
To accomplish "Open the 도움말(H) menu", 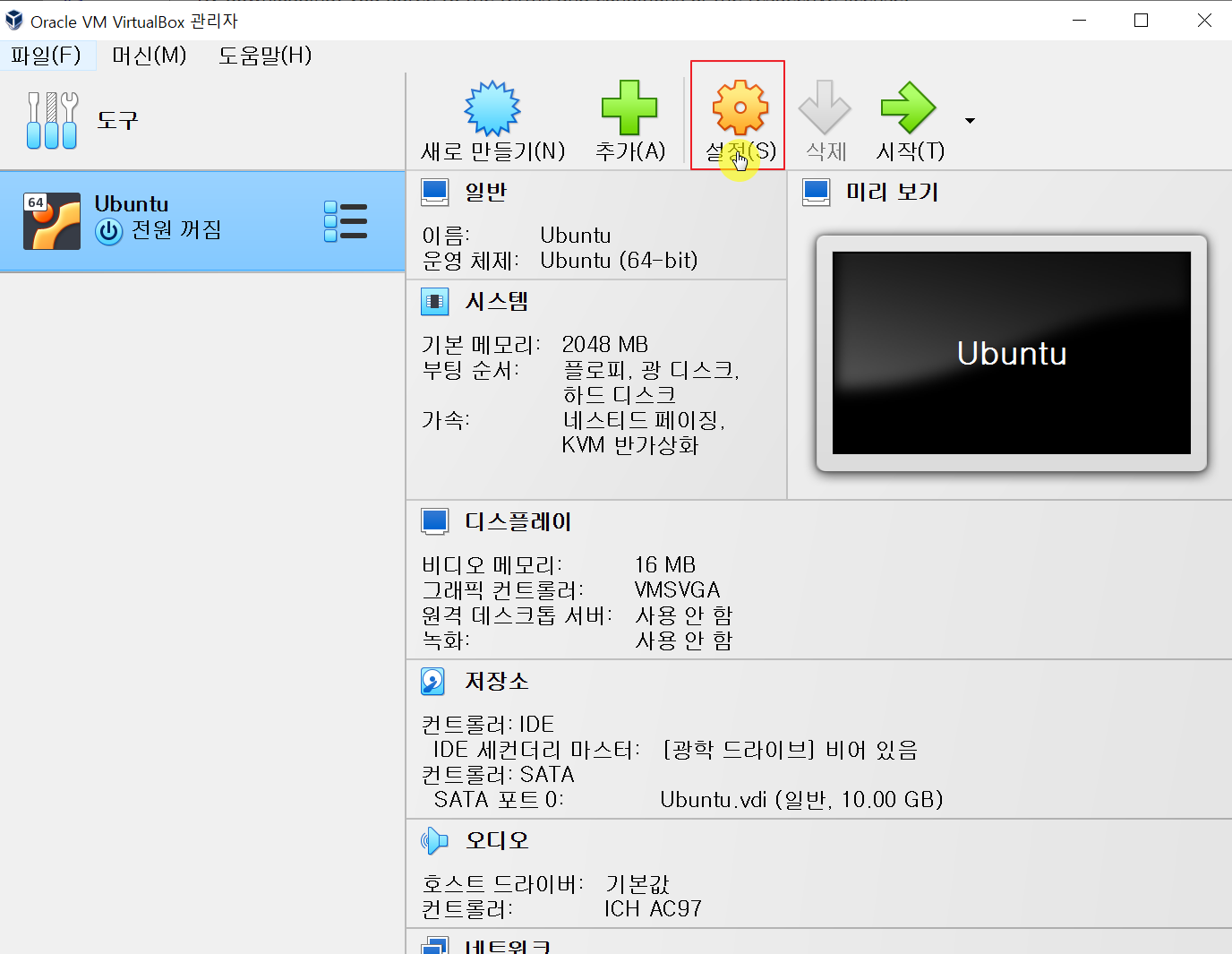I will tap(264, 55).
